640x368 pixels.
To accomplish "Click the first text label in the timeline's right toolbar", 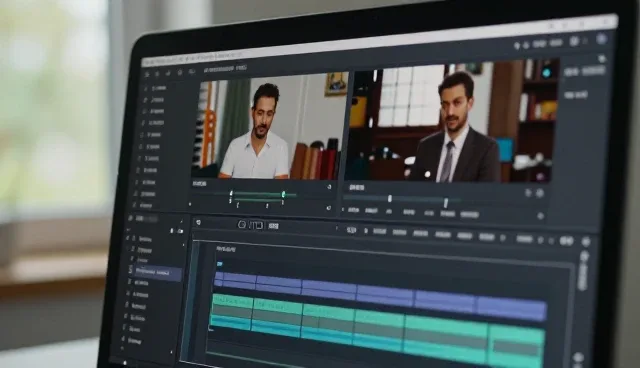I will coord(351,231).
